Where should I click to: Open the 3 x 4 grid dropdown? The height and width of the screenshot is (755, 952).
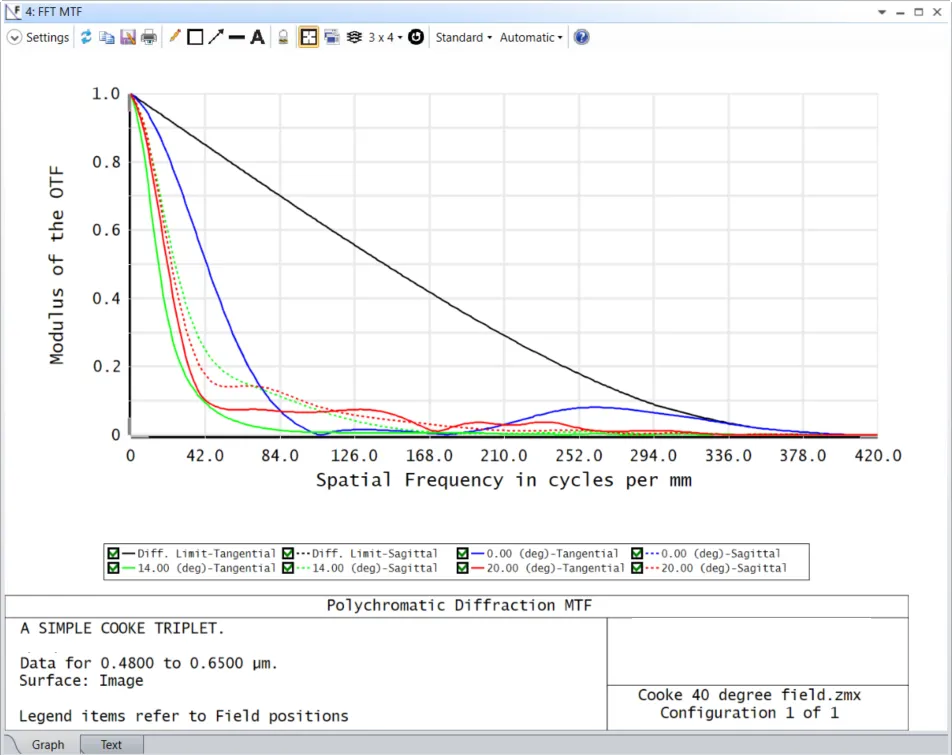tap(385, 37)
